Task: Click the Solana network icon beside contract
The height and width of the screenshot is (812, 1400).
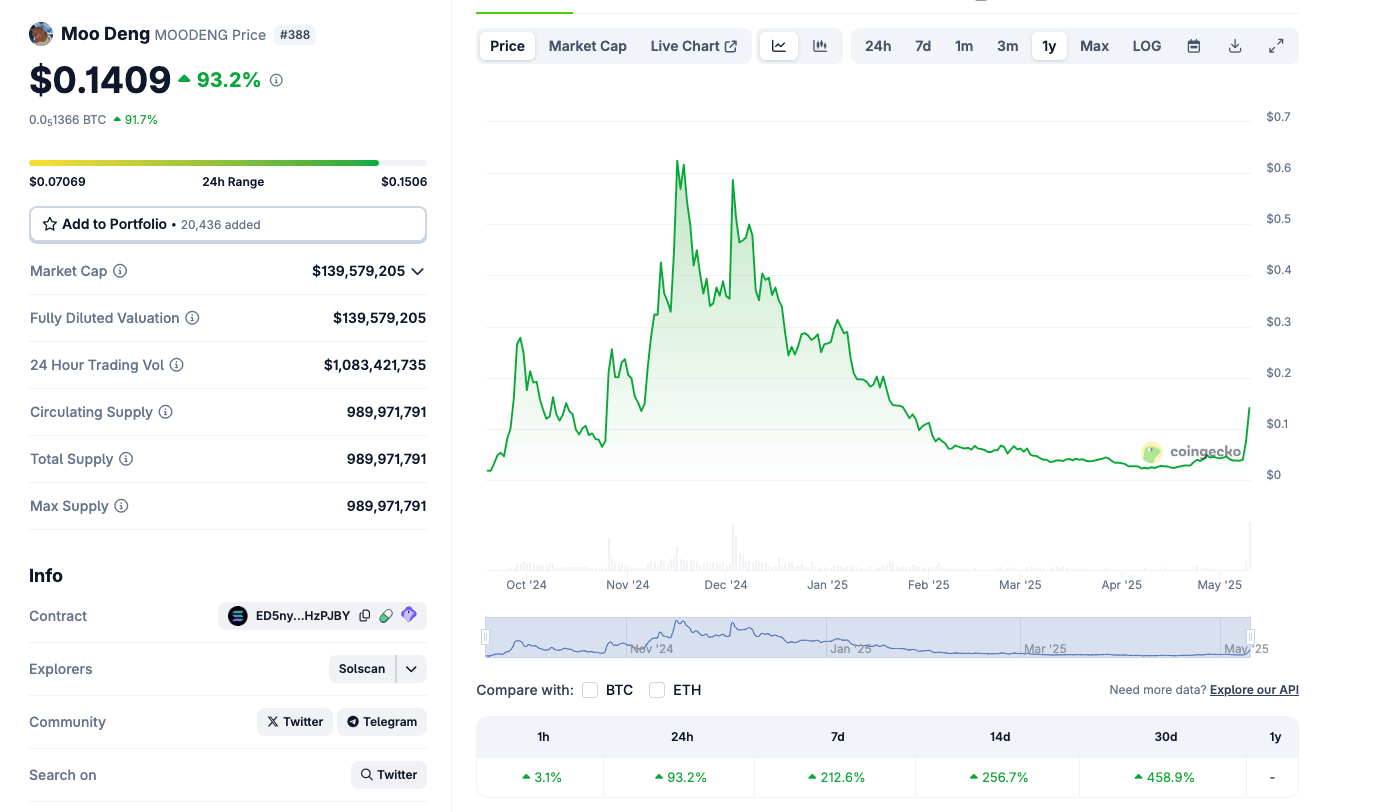Action: 237,616
